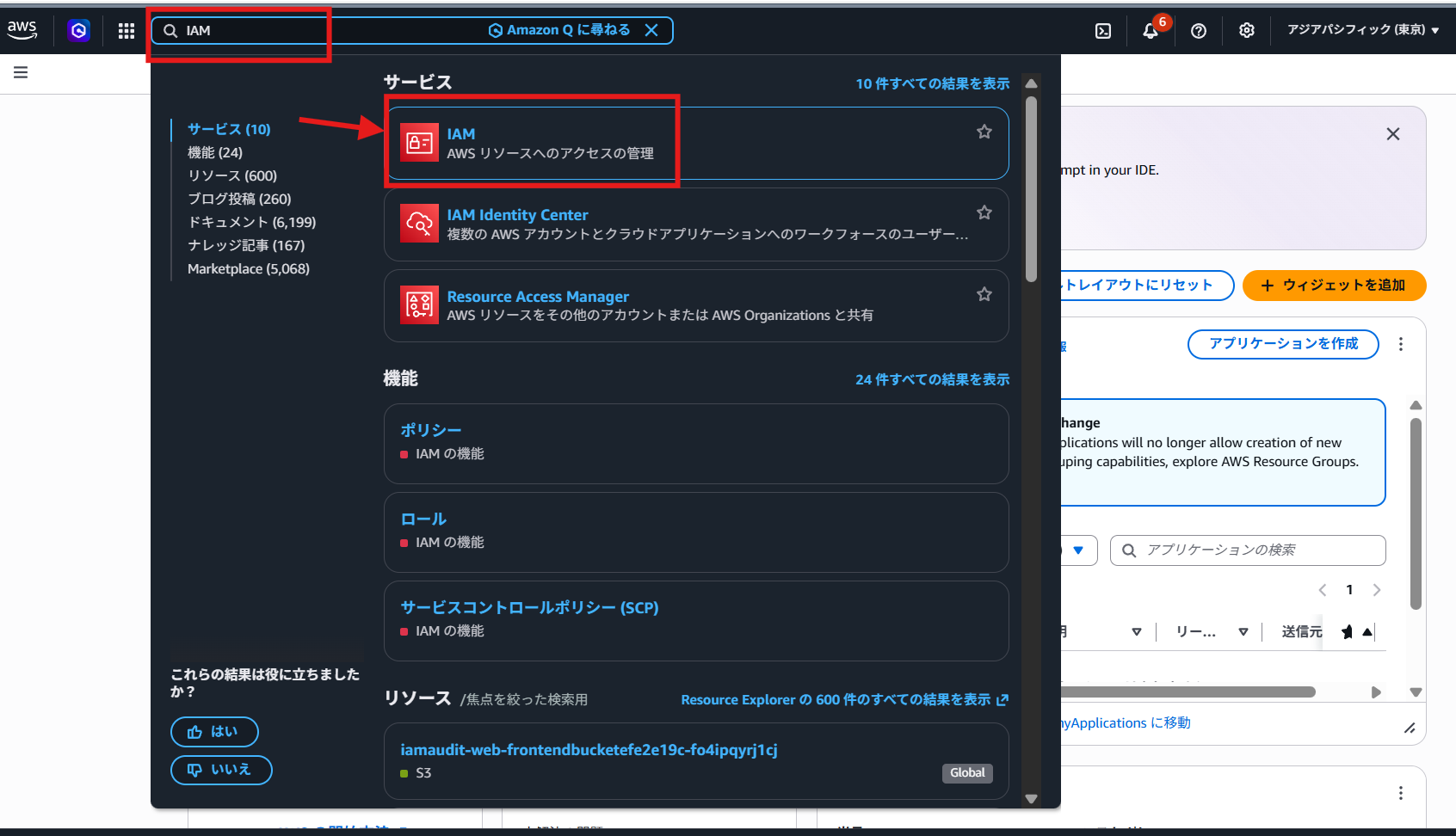The width and height of the screenshot is (1456, 836).
Task: Go to next applications page
Action: 1377,590
